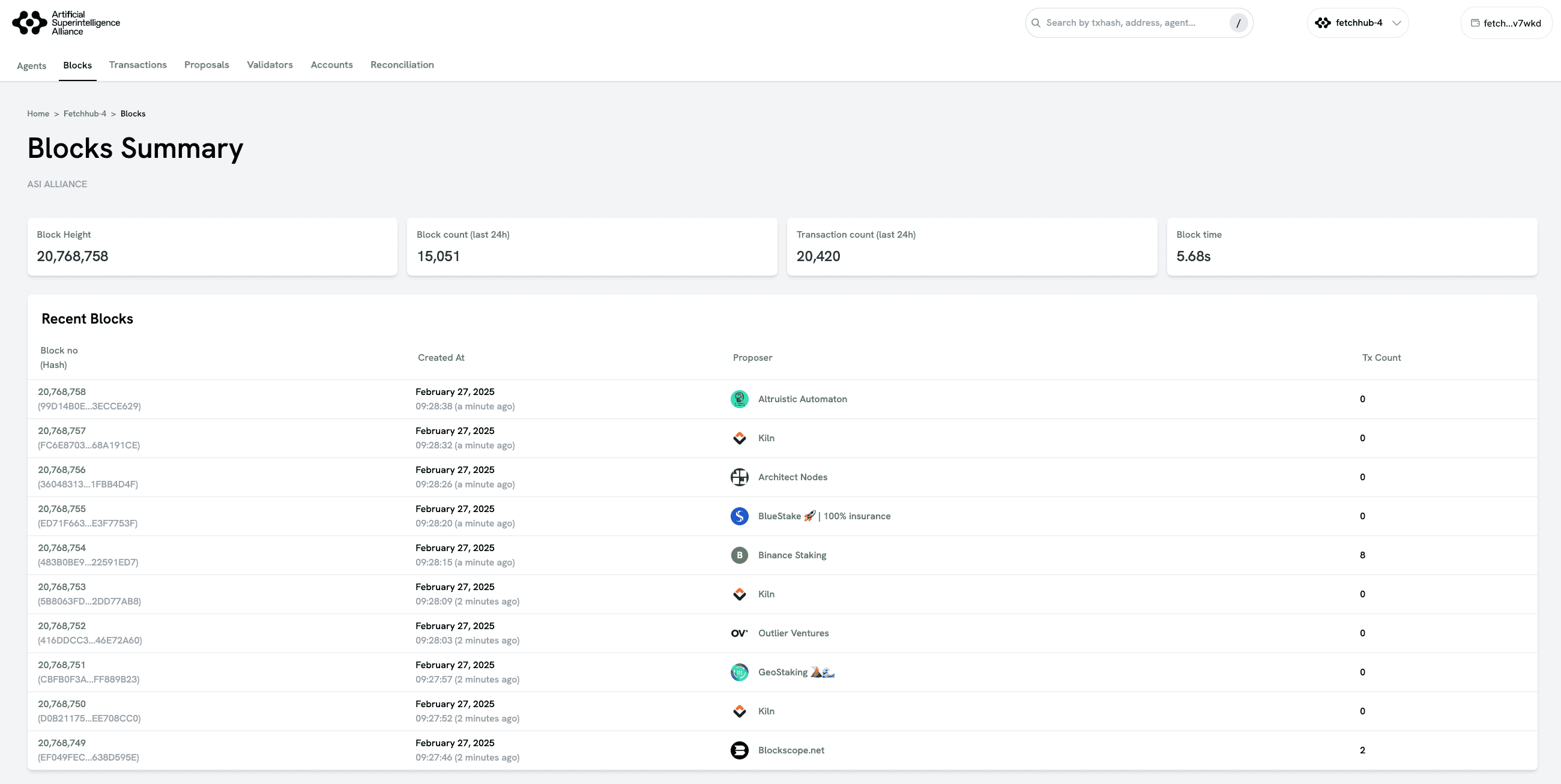Click the slash shortcut key badge
Image resolution: width=1561 pixels, height=784 pixels.
point(1238,23)
